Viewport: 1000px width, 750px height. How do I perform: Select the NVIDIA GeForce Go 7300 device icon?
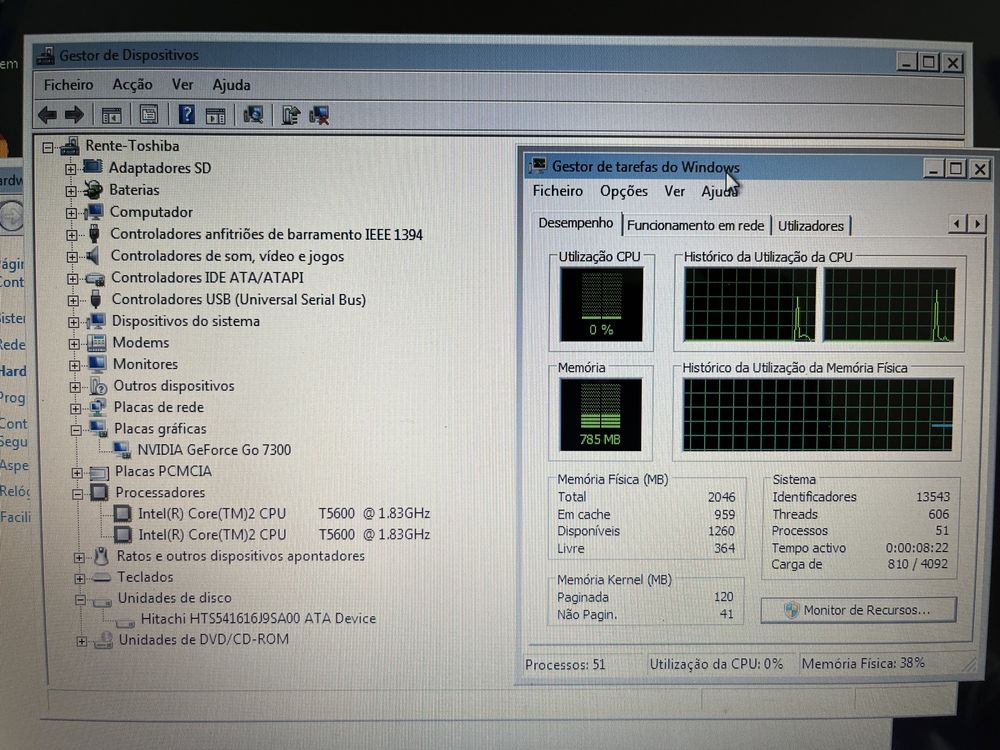(x=122, y=450)
